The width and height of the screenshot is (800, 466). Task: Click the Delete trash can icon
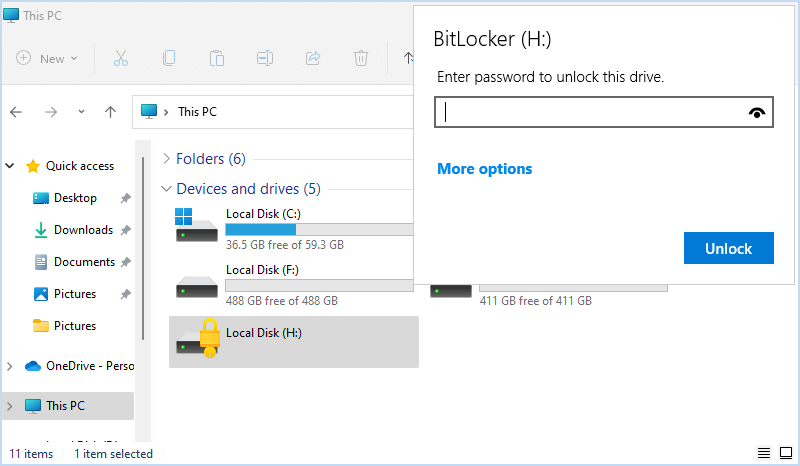[361, 58]
